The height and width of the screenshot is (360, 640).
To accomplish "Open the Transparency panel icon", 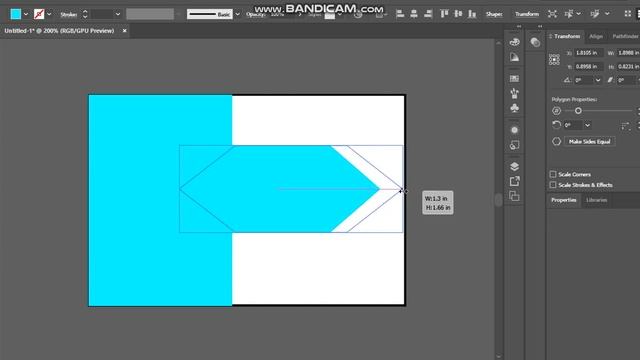I will [535, 42].
